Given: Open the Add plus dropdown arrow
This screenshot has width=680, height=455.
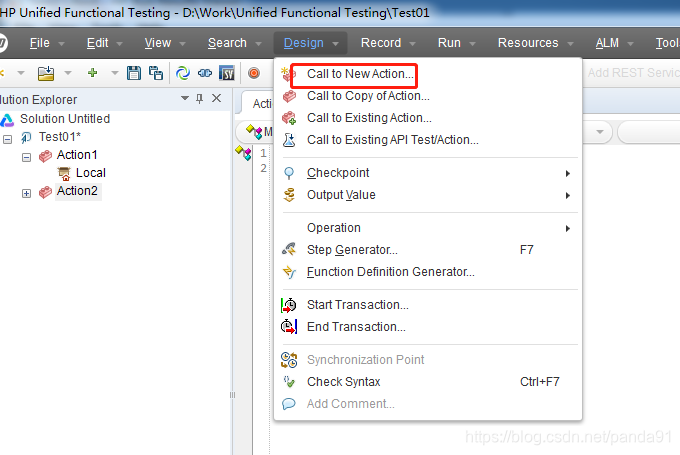Looking at the screenshot, I should click(x=114, y=73).
